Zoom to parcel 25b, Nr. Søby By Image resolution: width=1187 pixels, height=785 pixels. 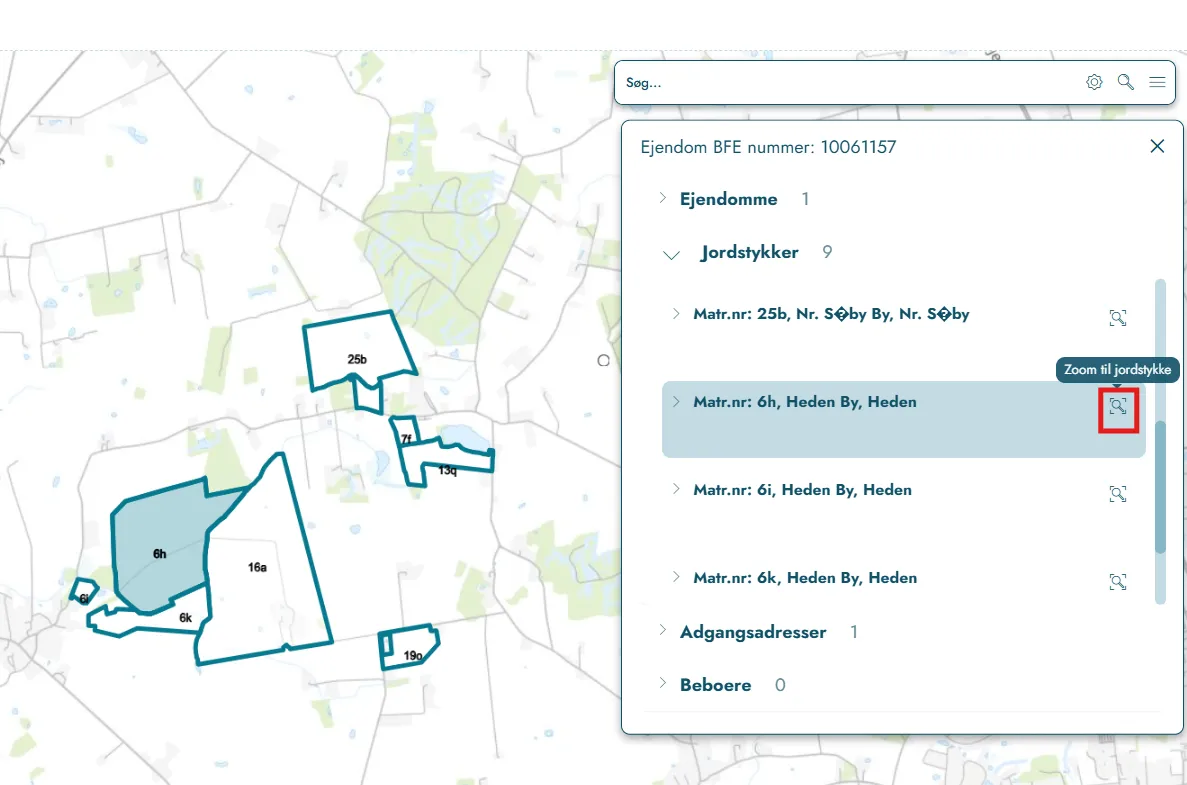tap(1117, 318)
